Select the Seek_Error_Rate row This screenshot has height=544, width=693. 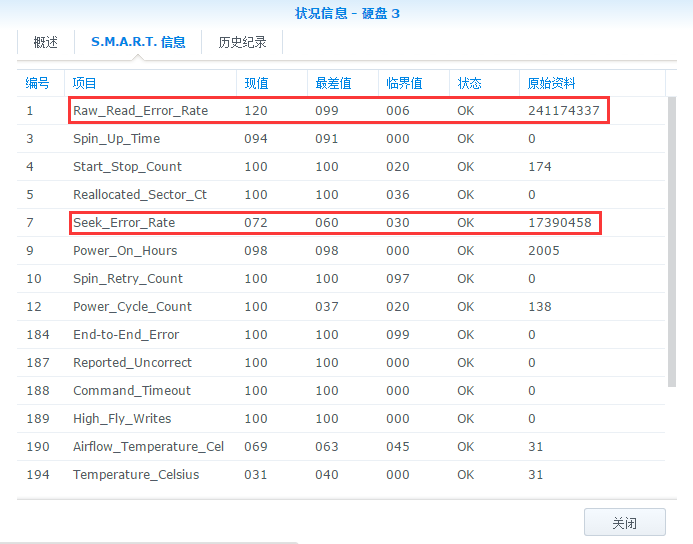click(x=341, y=223)
